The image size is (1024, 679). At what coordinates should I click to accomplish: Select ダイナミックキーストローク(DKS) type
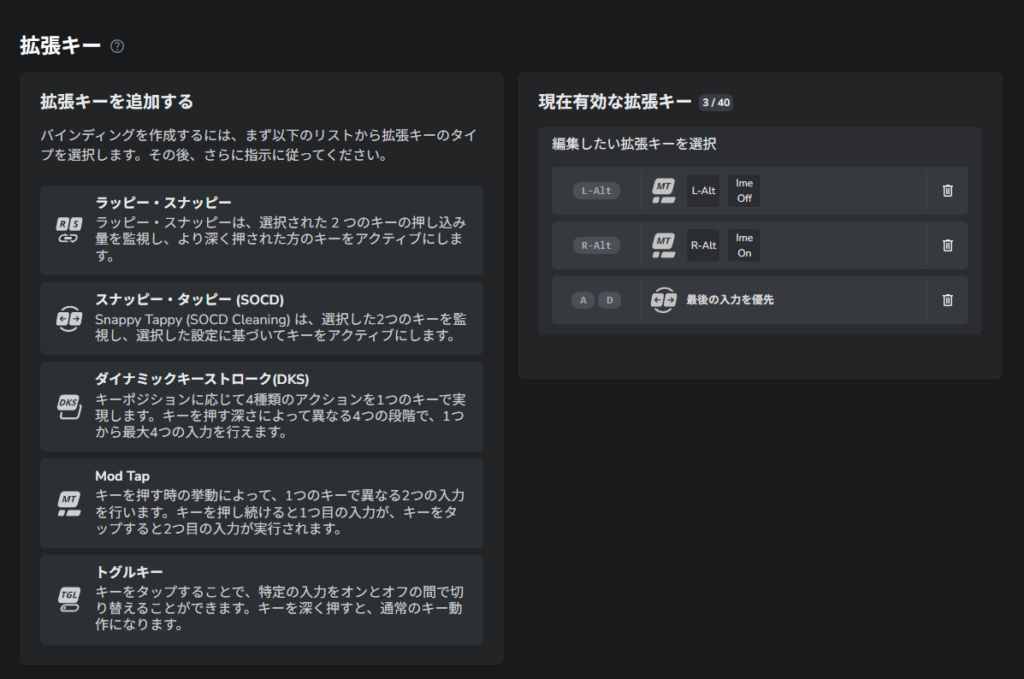[x=262, y=406]
